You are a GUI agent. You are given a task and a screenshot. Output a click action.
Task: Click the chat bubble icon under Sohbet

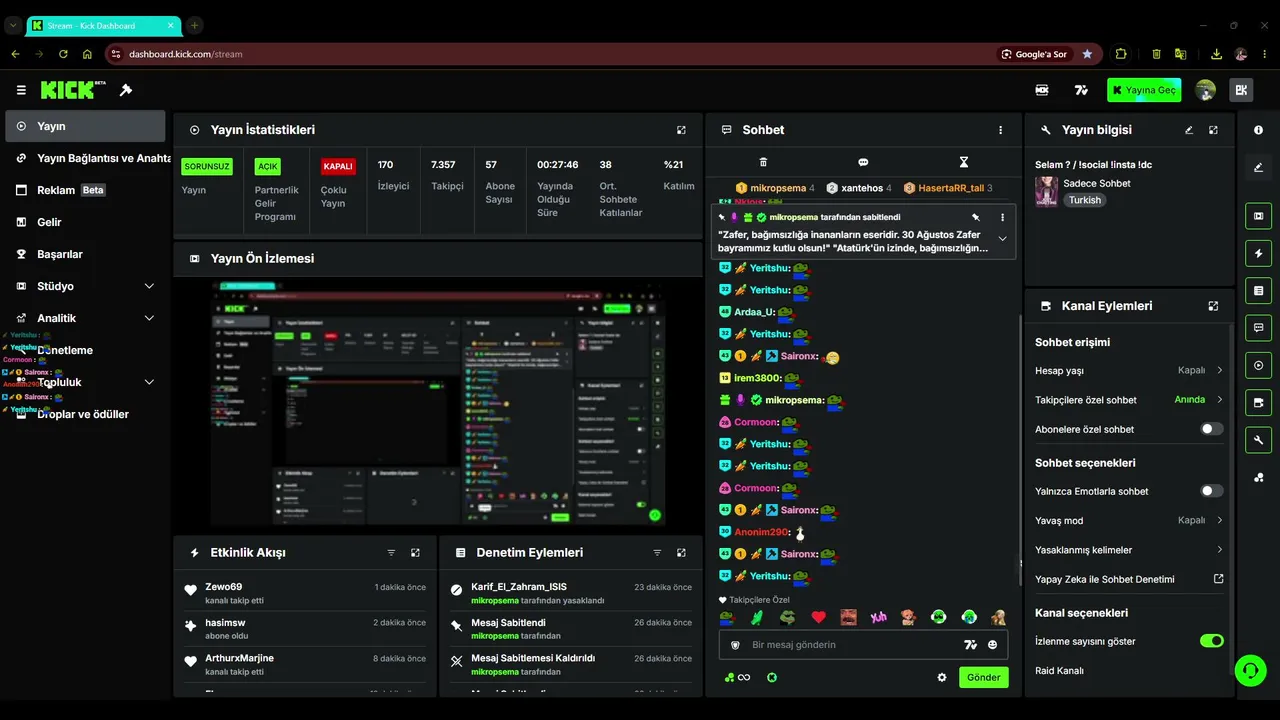(863, 162)
